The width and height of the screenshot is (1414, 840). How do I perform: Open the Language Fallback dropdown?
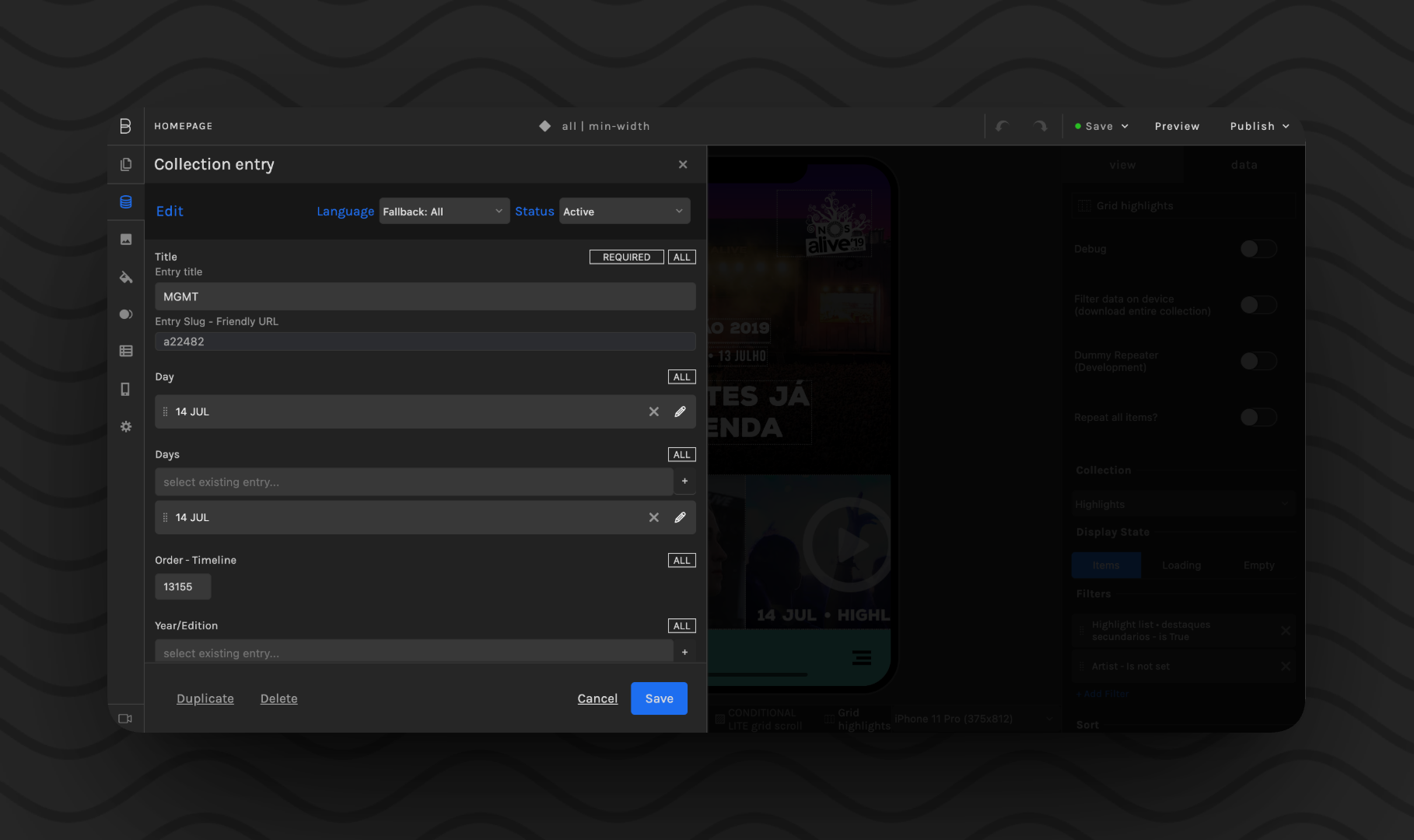tap(444, 212)
